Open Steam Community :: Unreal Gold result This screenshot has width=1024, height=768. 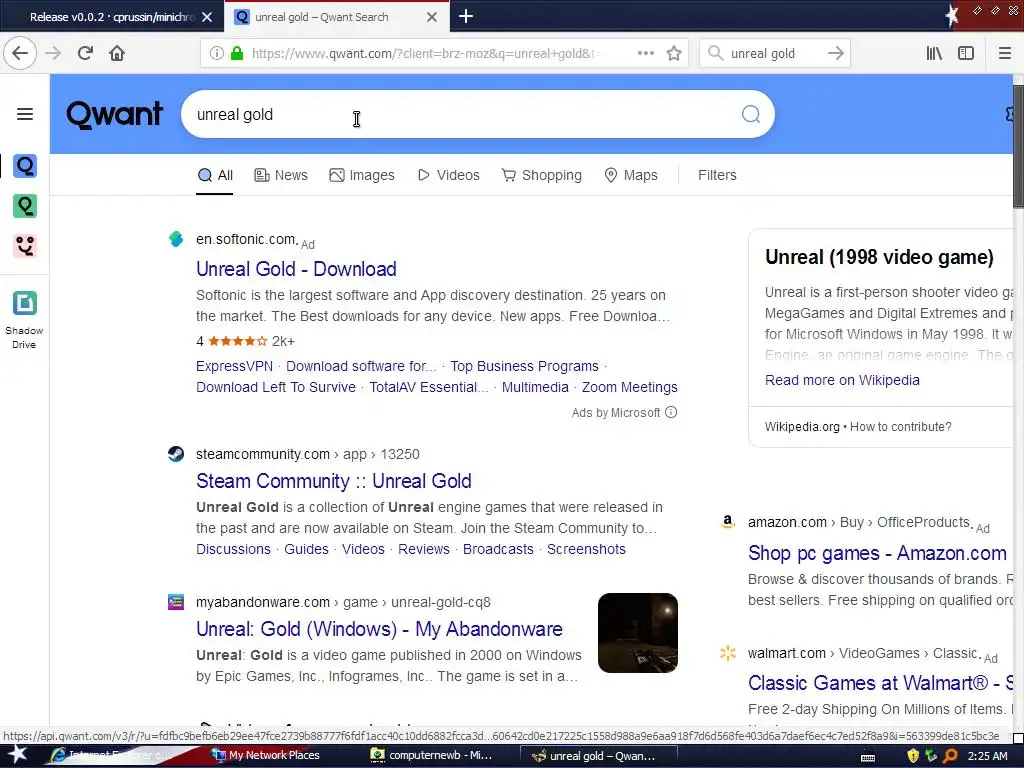333,481
